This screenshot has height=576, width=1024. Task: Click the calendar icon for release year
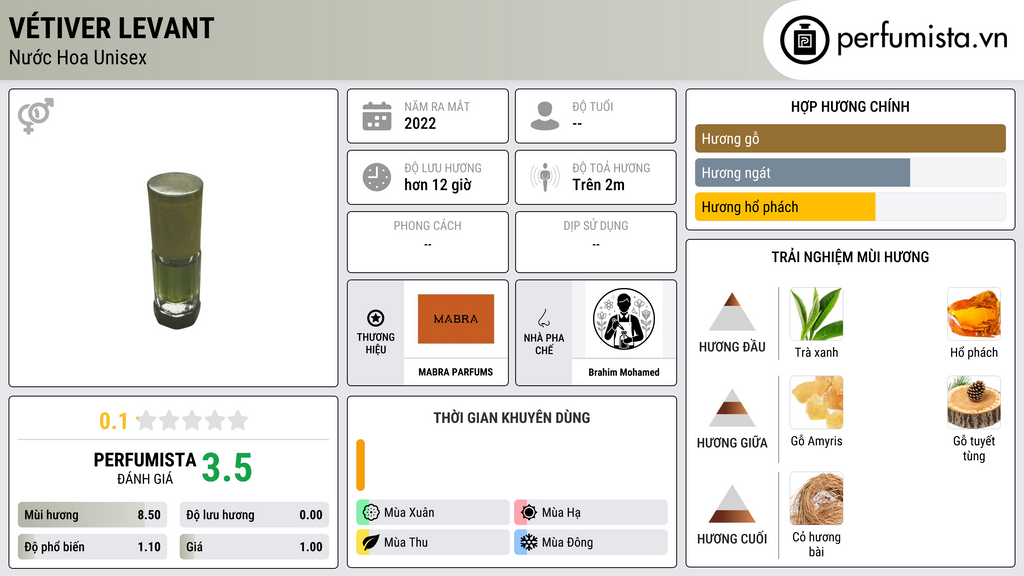coord(377,116)
